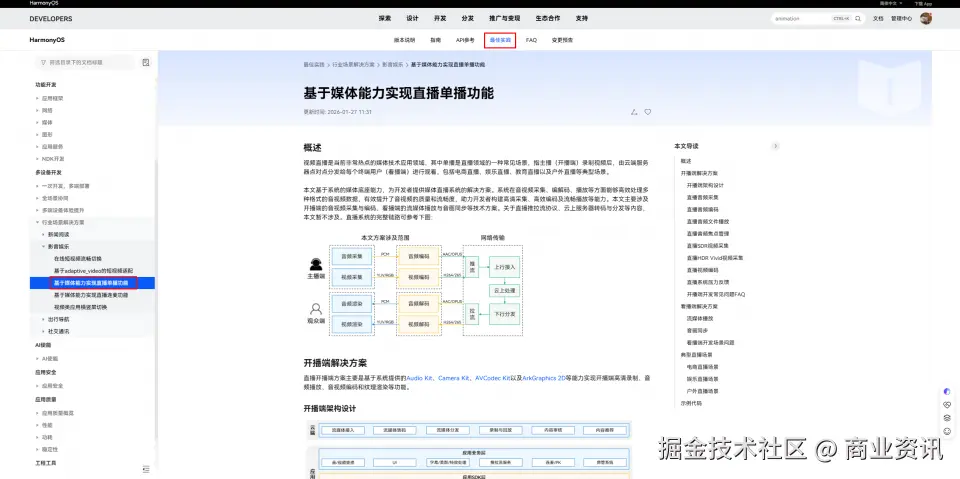
Task: Click the heart favorite icon under title
Action: [648, 112]
